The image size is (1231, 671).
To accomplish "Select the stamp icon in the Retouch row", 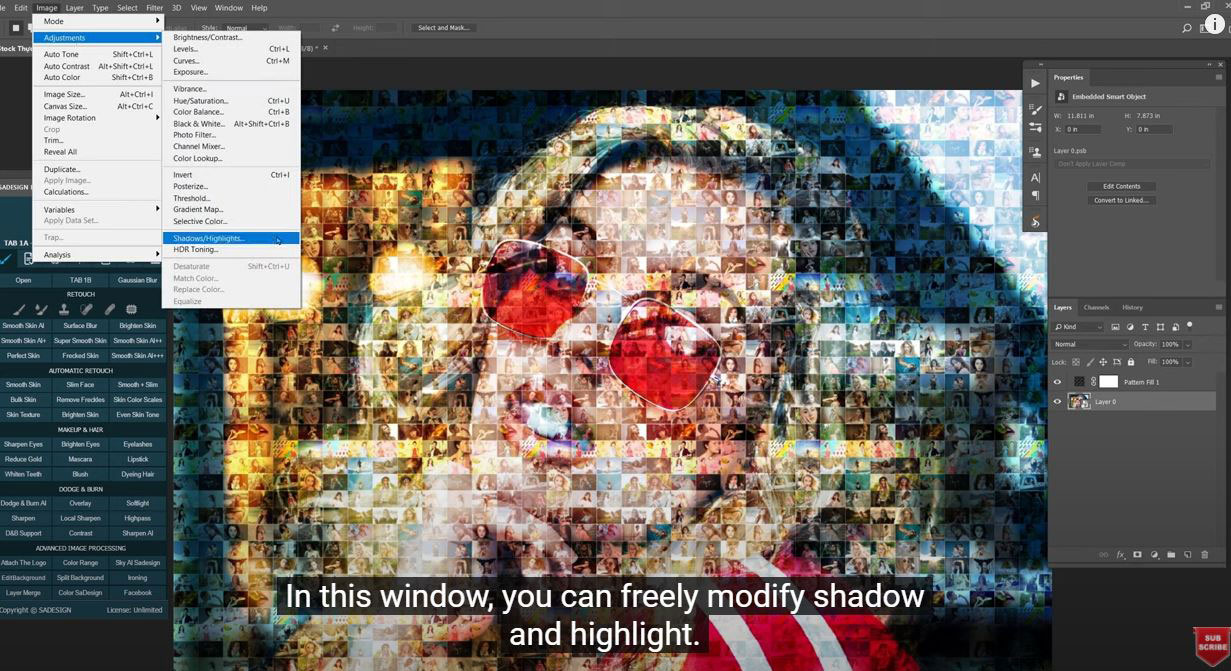I will pyautogui.click(x=64, y=309).
